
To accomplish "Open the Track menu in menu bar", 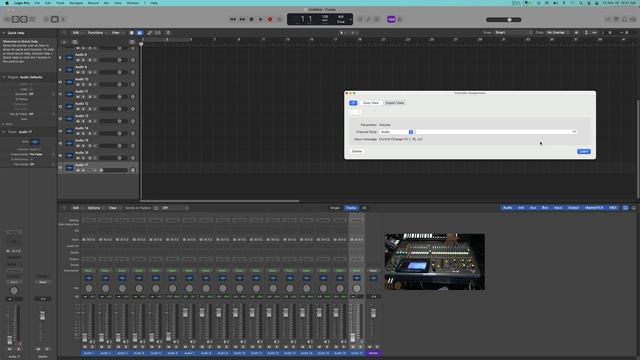I will (60, 3).
